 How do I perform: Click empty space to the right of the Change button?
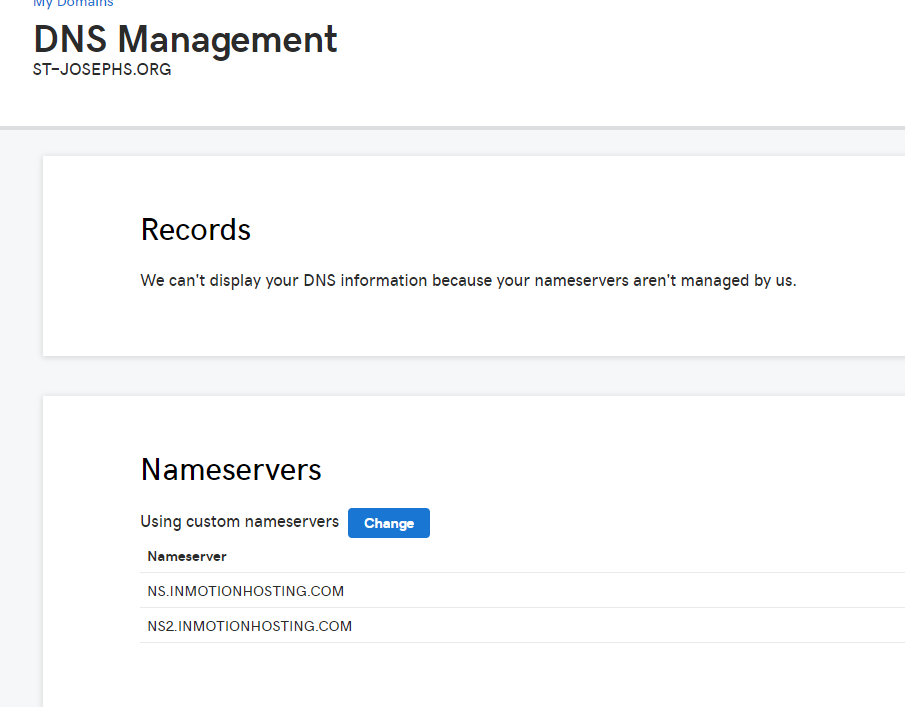pyautogui.click(x=650, y=523)
